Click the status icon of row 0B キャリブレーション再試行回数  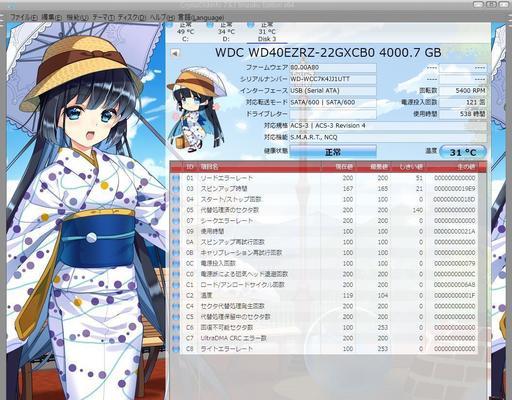[176, 253]
